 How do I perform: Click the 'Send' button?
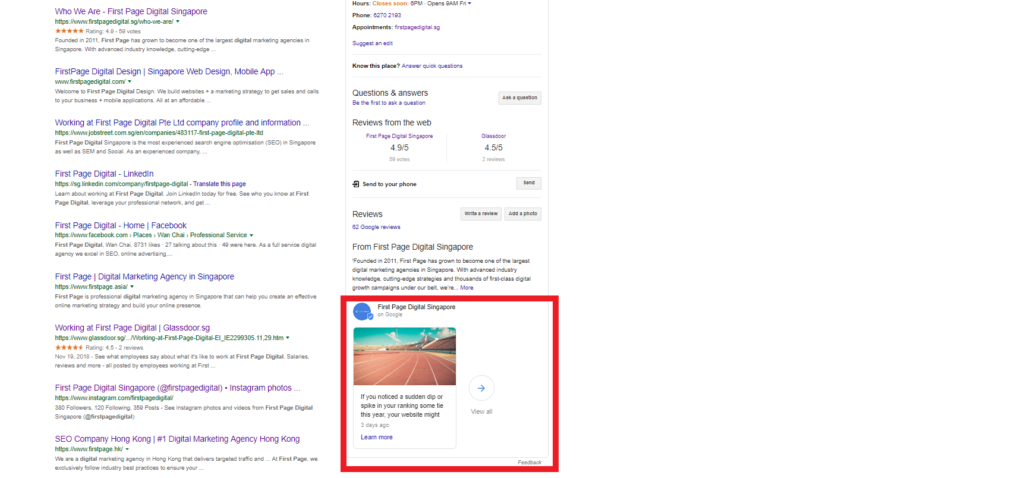(x=528, y=183)
